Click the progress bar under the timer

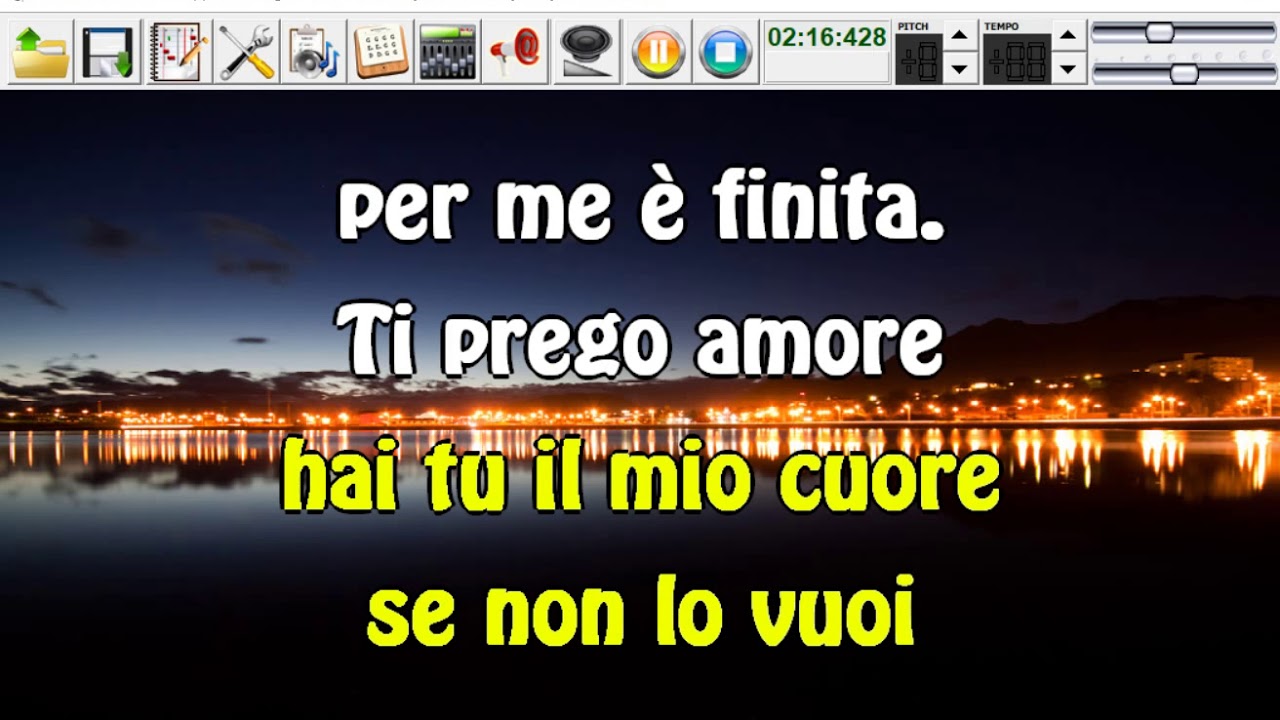click(827, 69)
